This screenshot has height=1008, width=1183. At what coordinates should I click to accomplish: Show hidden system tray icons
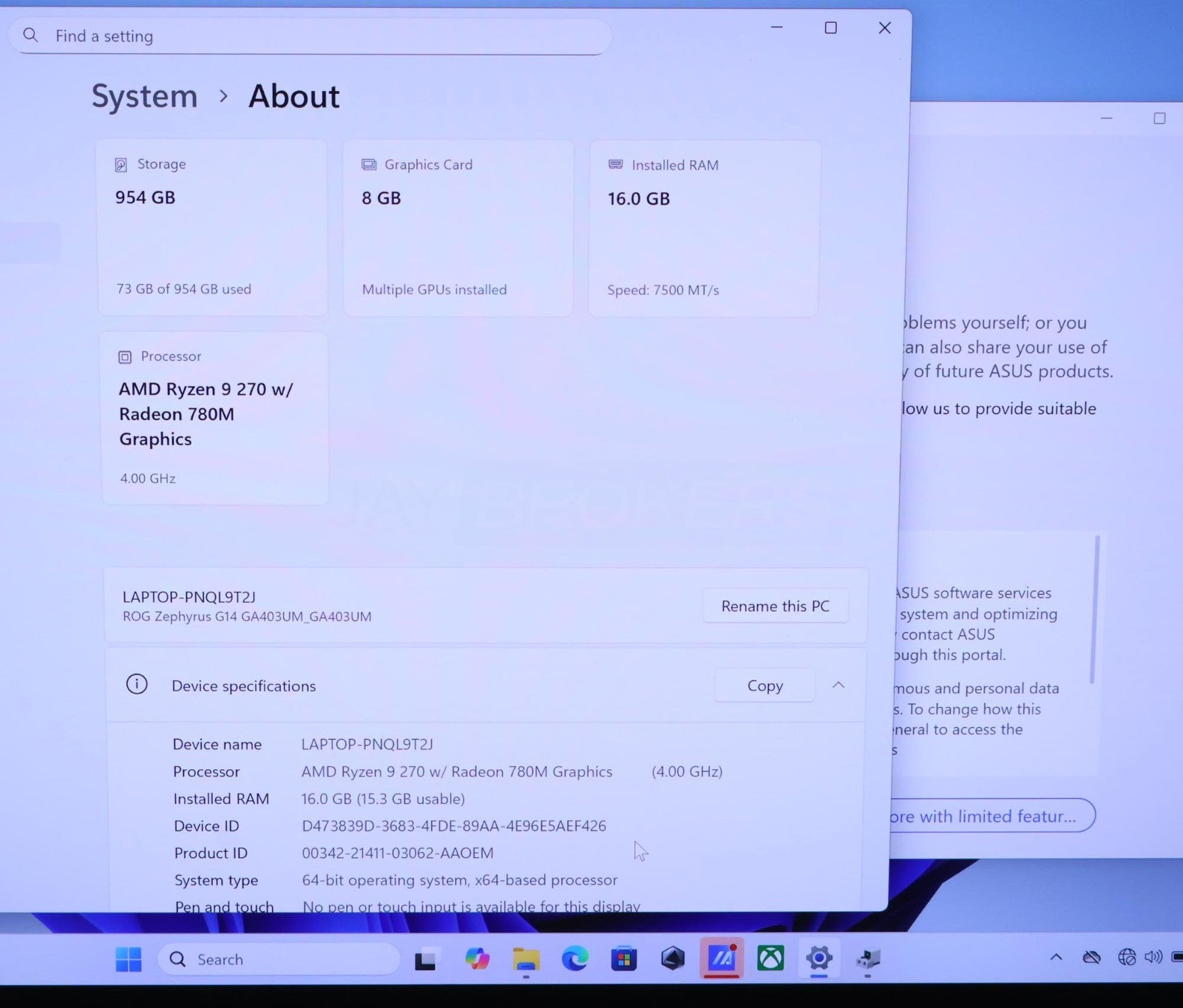[x=1056, y=958]
